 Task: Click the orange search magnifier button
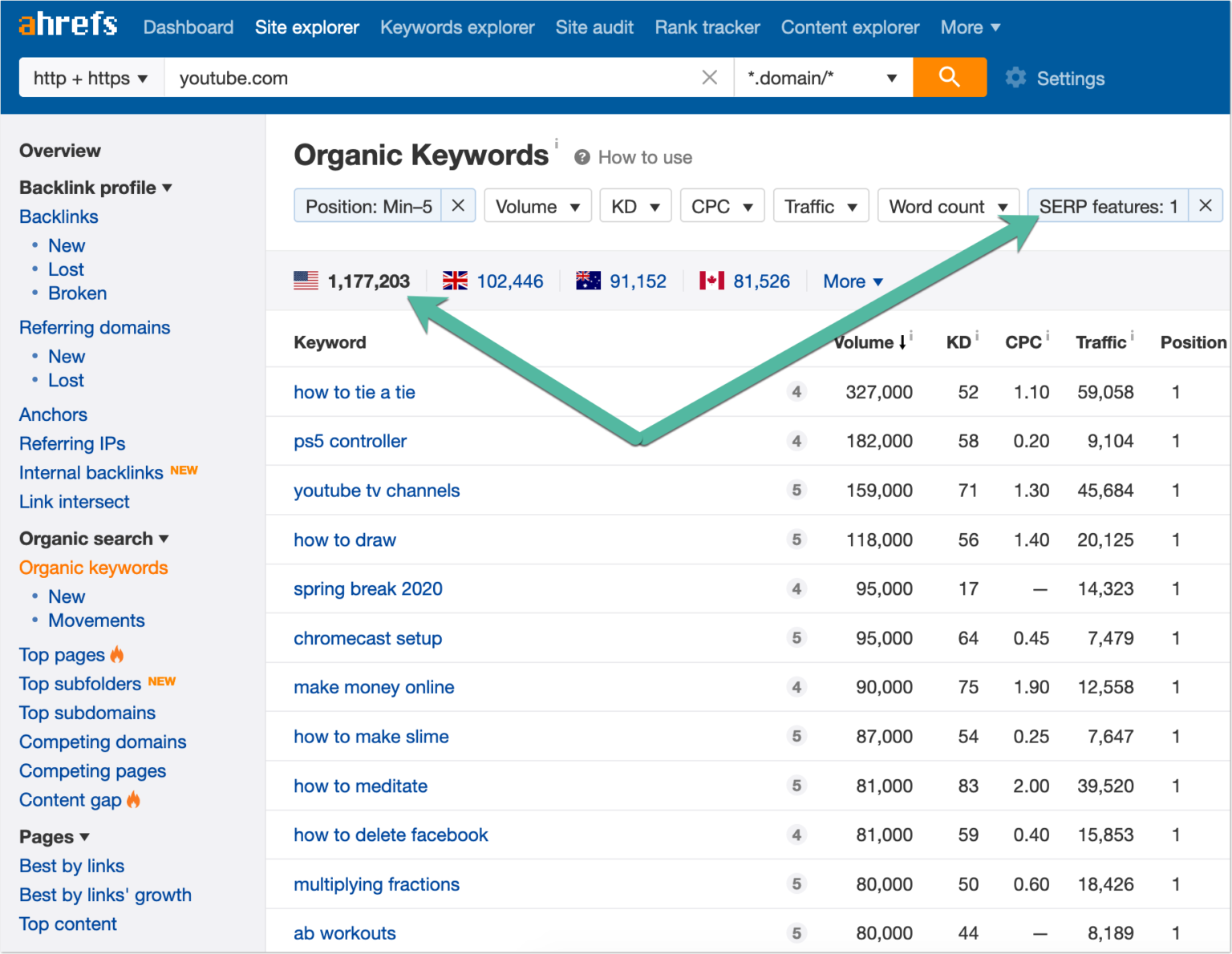point(949,77)
